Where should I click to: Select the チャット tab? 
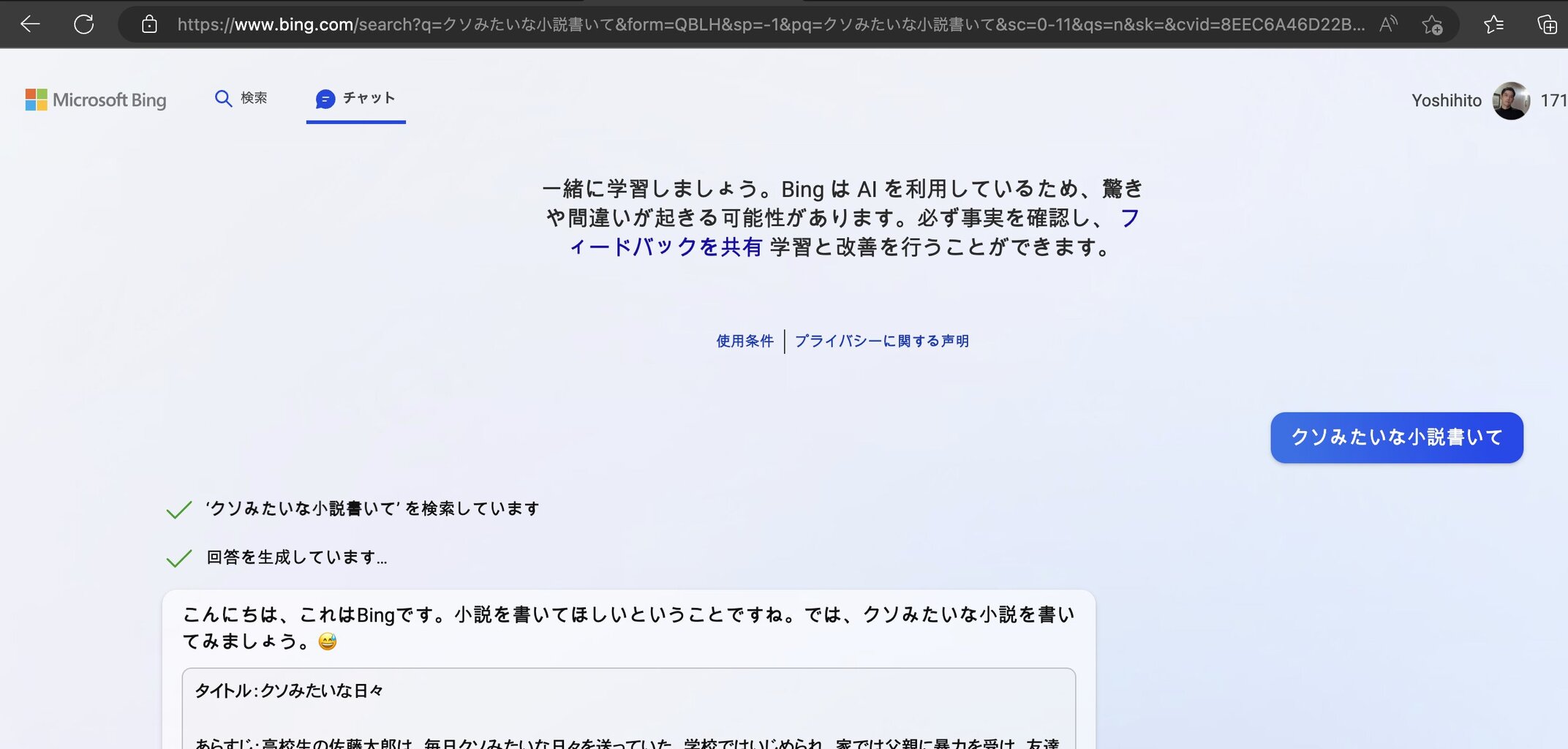[x=356, y=99]
